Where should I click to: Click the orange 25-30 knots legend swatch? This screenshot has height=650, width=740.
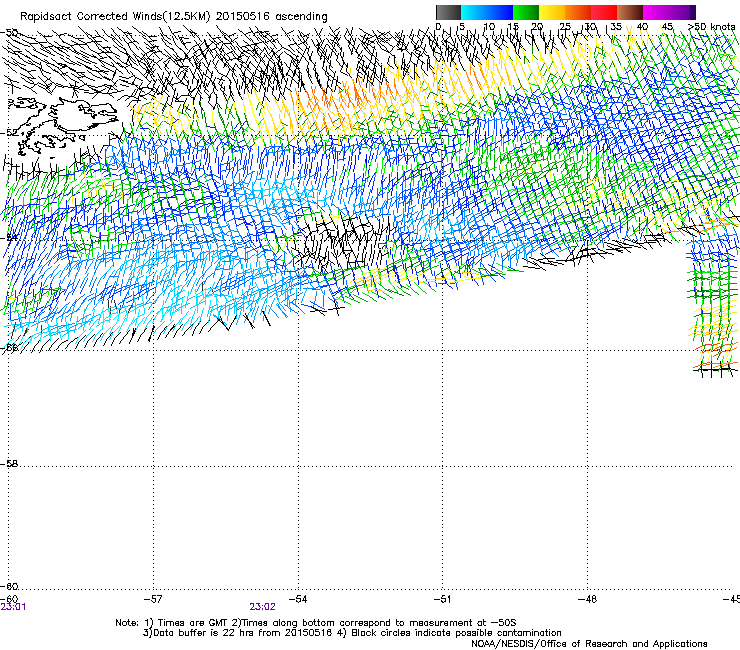pos(578,12)
